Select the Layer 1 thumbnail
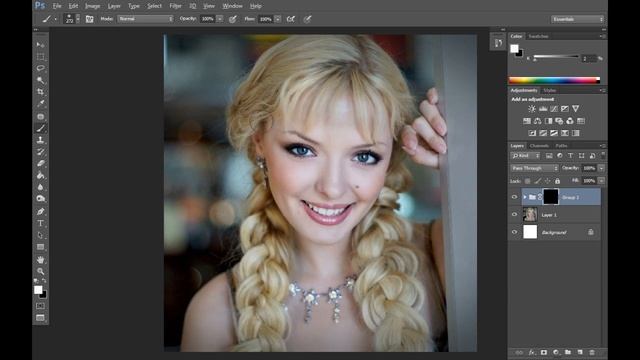This screenshot has height=360, width=640. click(x=530, y=214)
